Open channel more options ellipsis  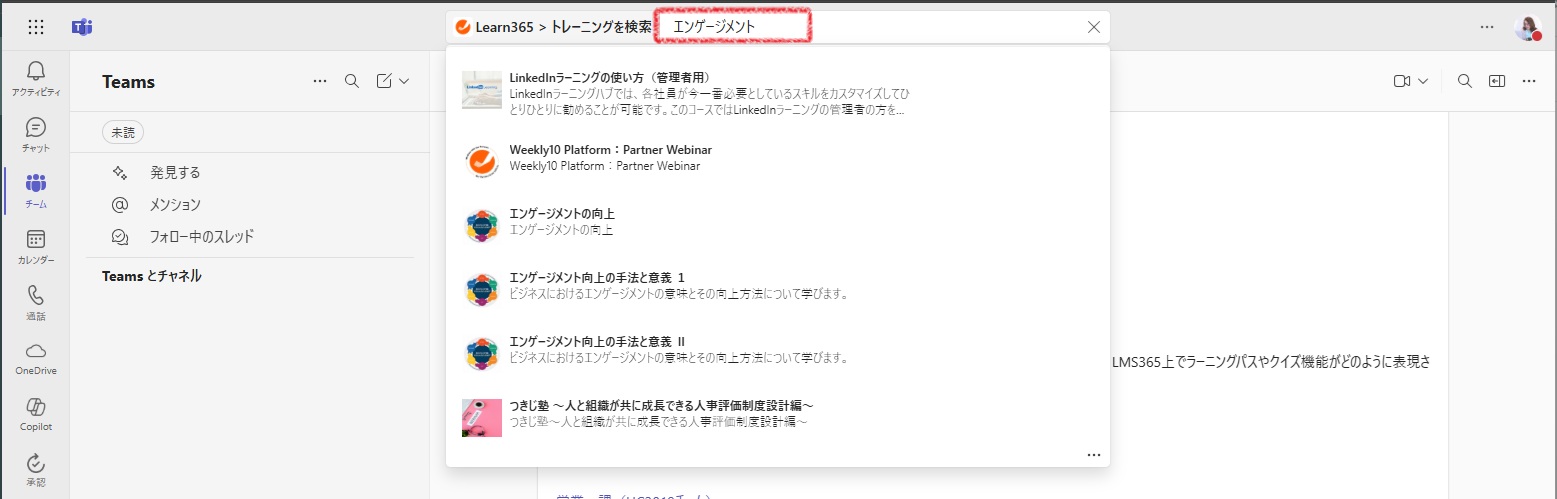tap(1529, 81)
